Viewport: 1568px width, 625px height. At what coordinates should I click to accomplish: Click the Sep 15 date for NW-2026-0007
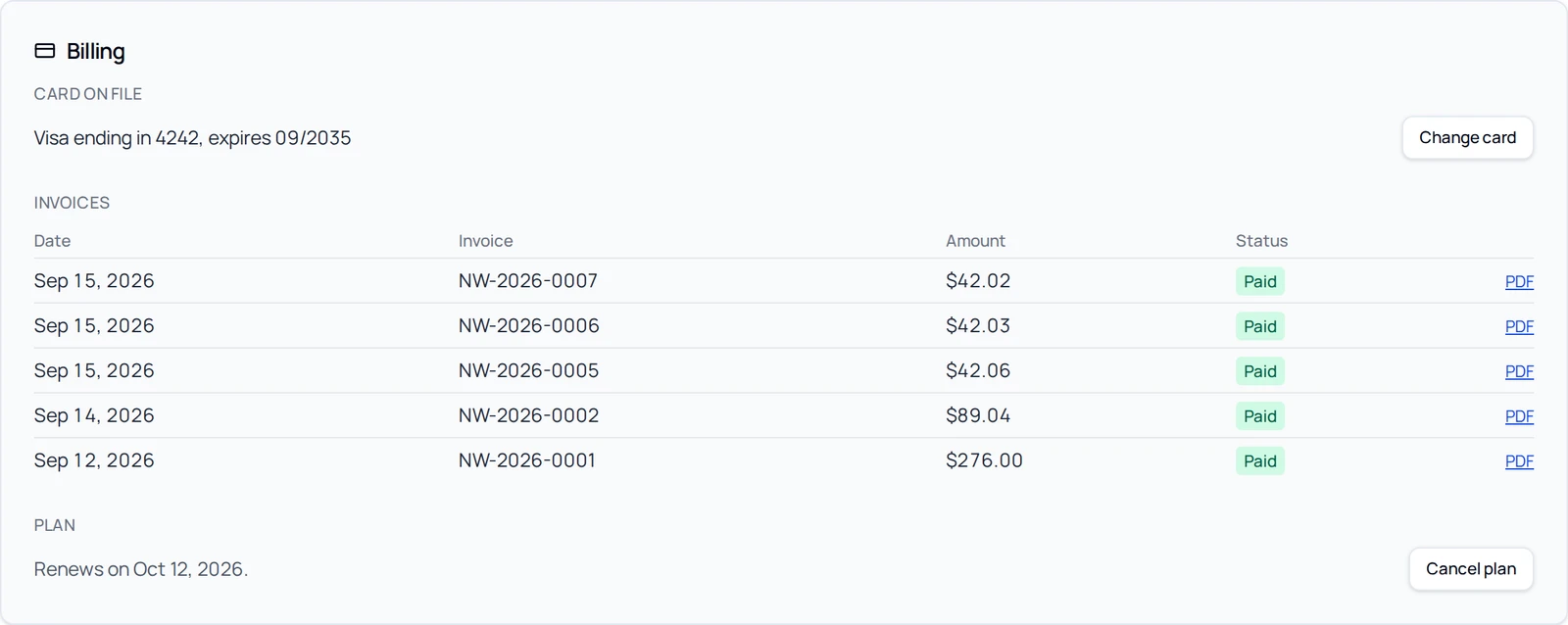pos(94,281)
